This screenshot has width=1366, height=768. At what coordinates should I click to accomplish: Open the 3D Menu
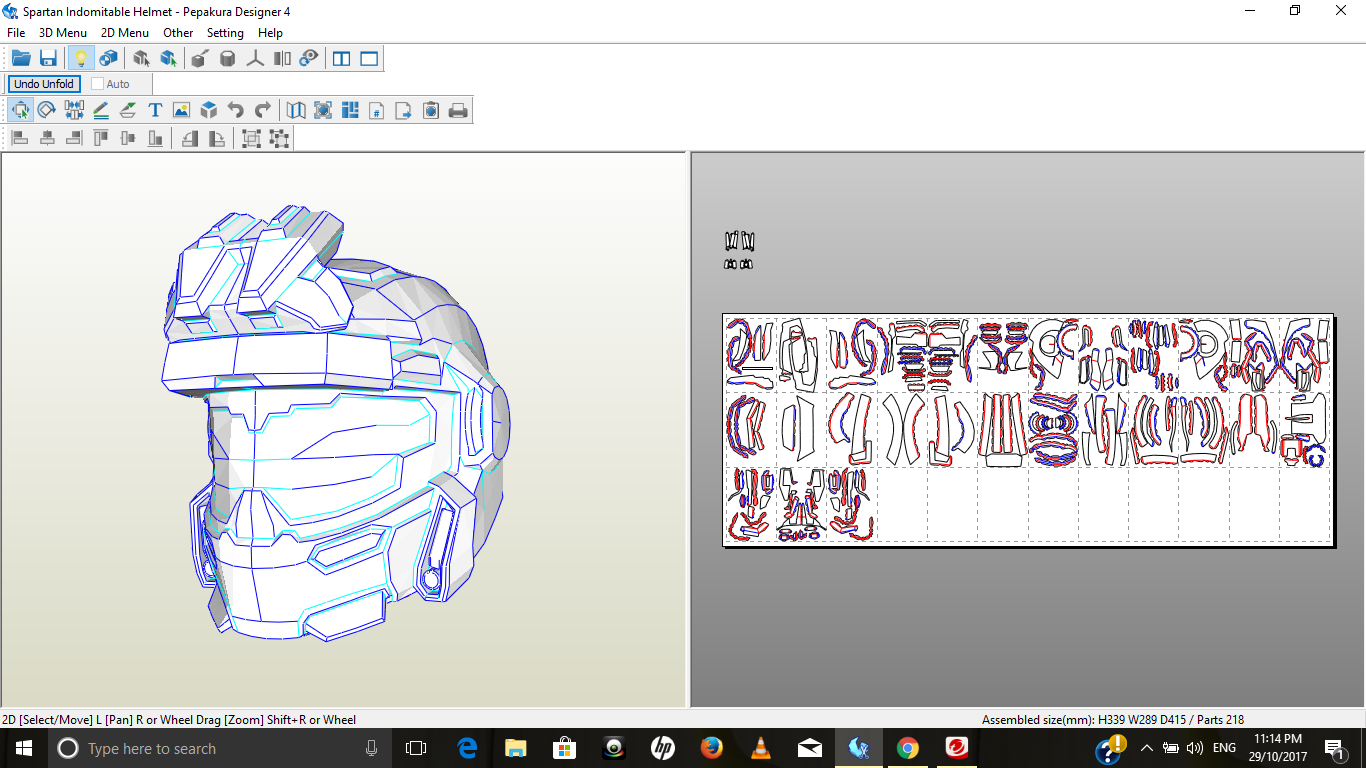tap(63, 33)
